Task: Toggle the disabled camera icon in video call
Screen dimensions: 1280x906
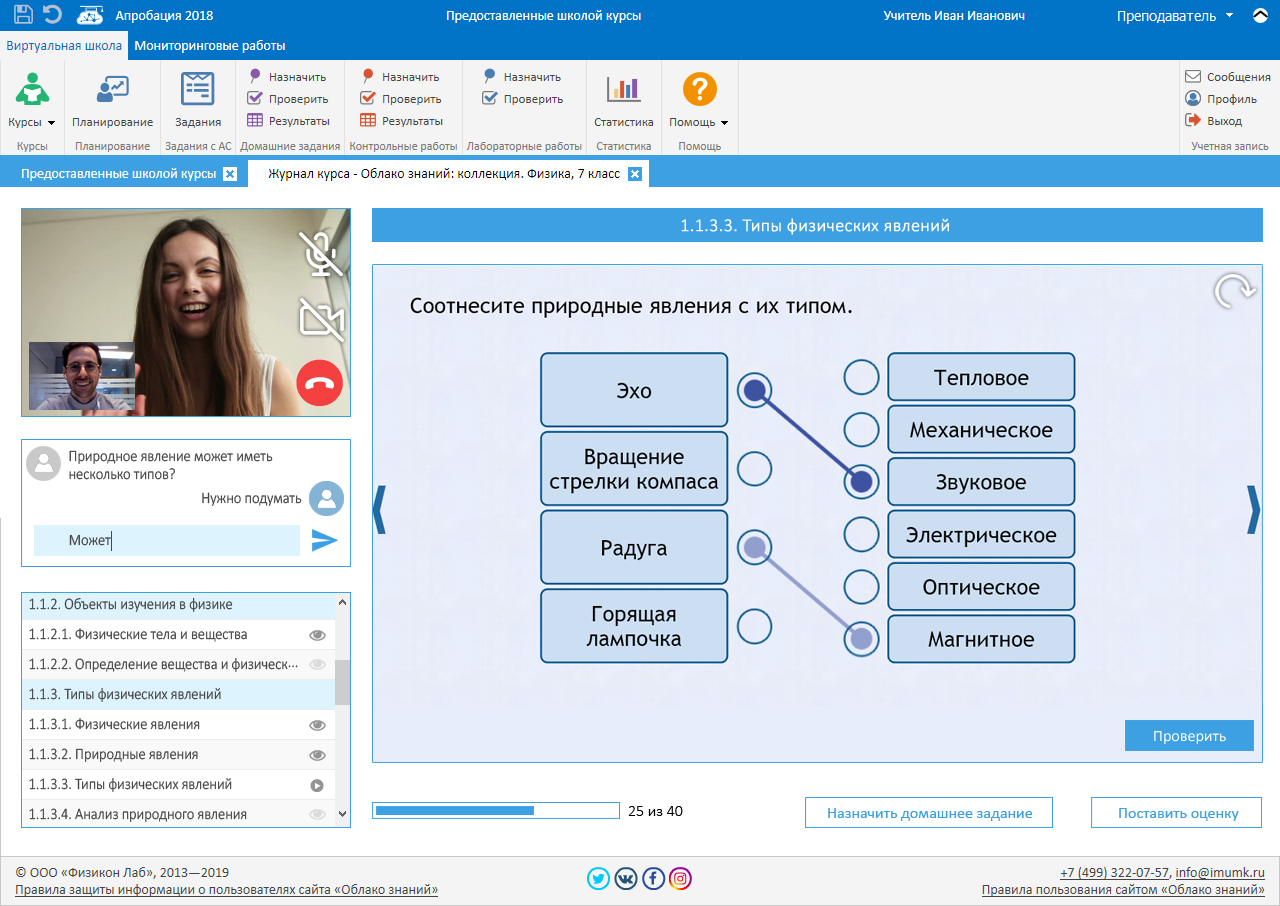Action: pyautogui.click(x=321, y=319)
